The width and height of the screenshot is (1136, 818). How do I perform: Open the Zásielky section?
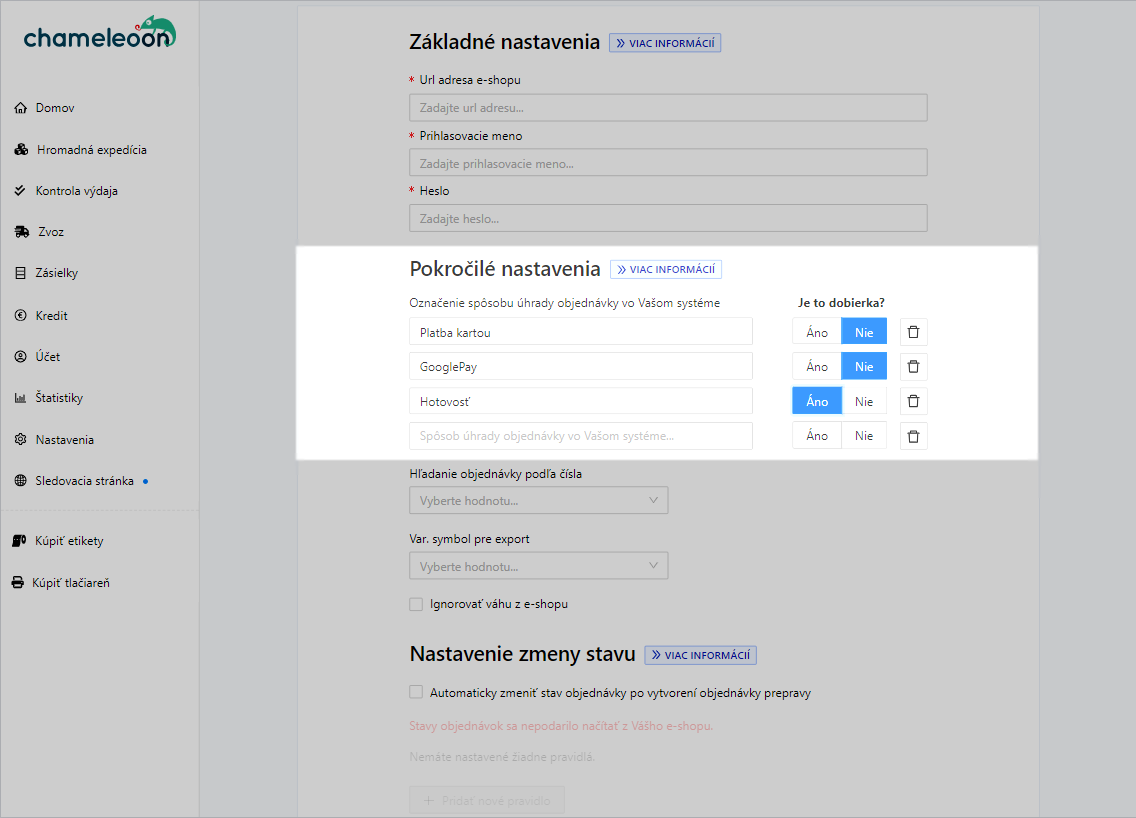coord(21,272)
